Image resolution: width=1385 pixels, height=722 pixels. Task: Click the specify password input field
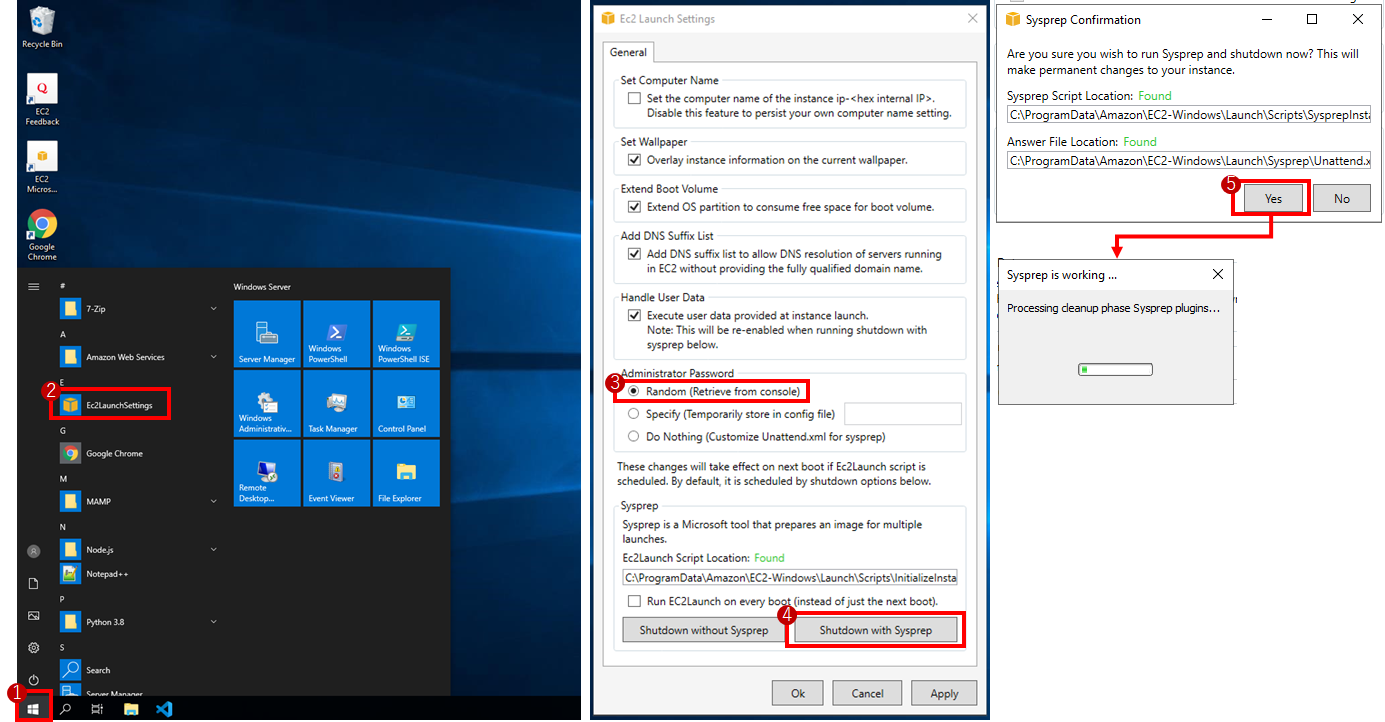[x=903, y=413]
